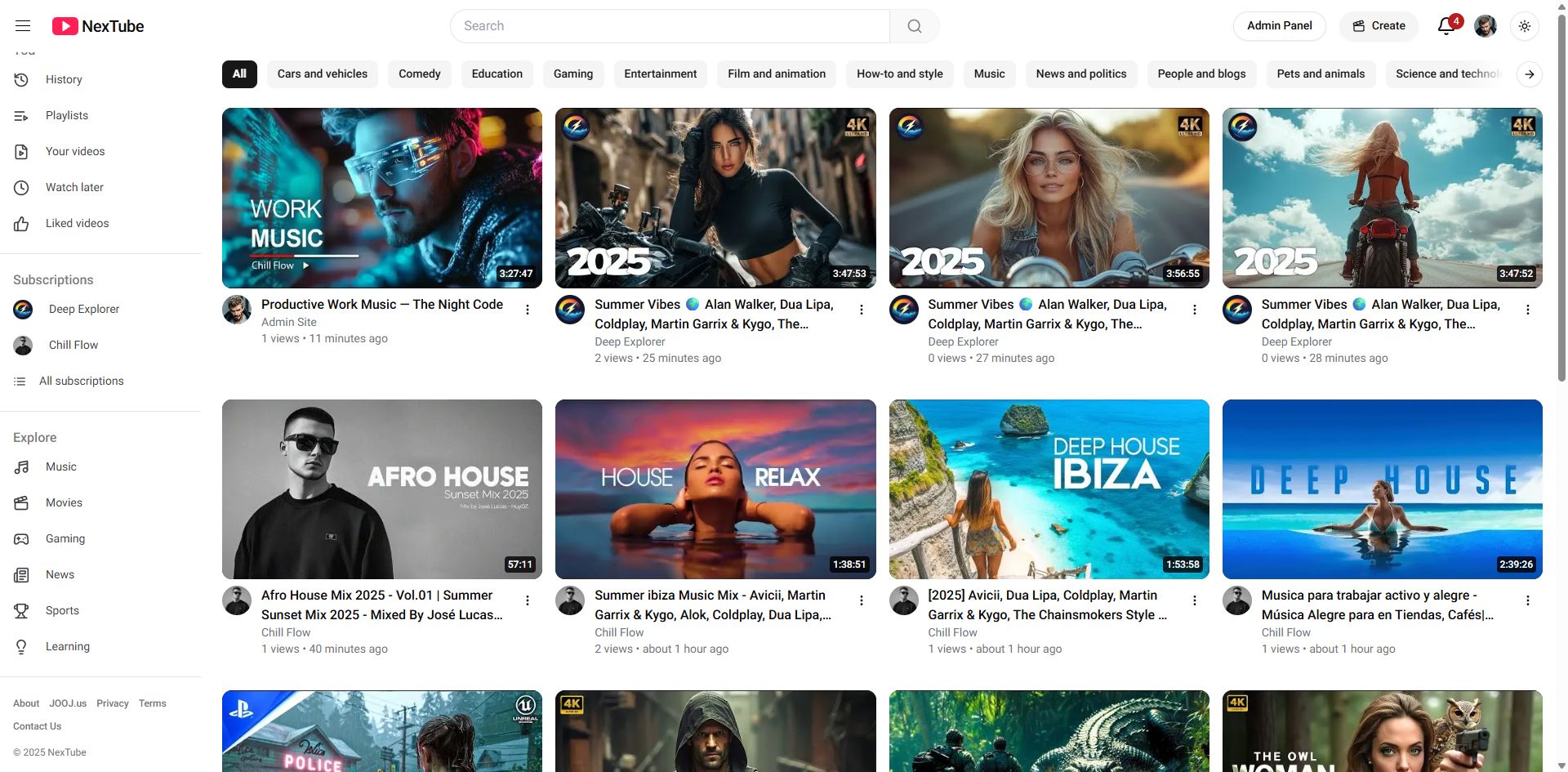Select Gaming in Explore section
This screenshot has width=1568, height=772.
point(65,538)
